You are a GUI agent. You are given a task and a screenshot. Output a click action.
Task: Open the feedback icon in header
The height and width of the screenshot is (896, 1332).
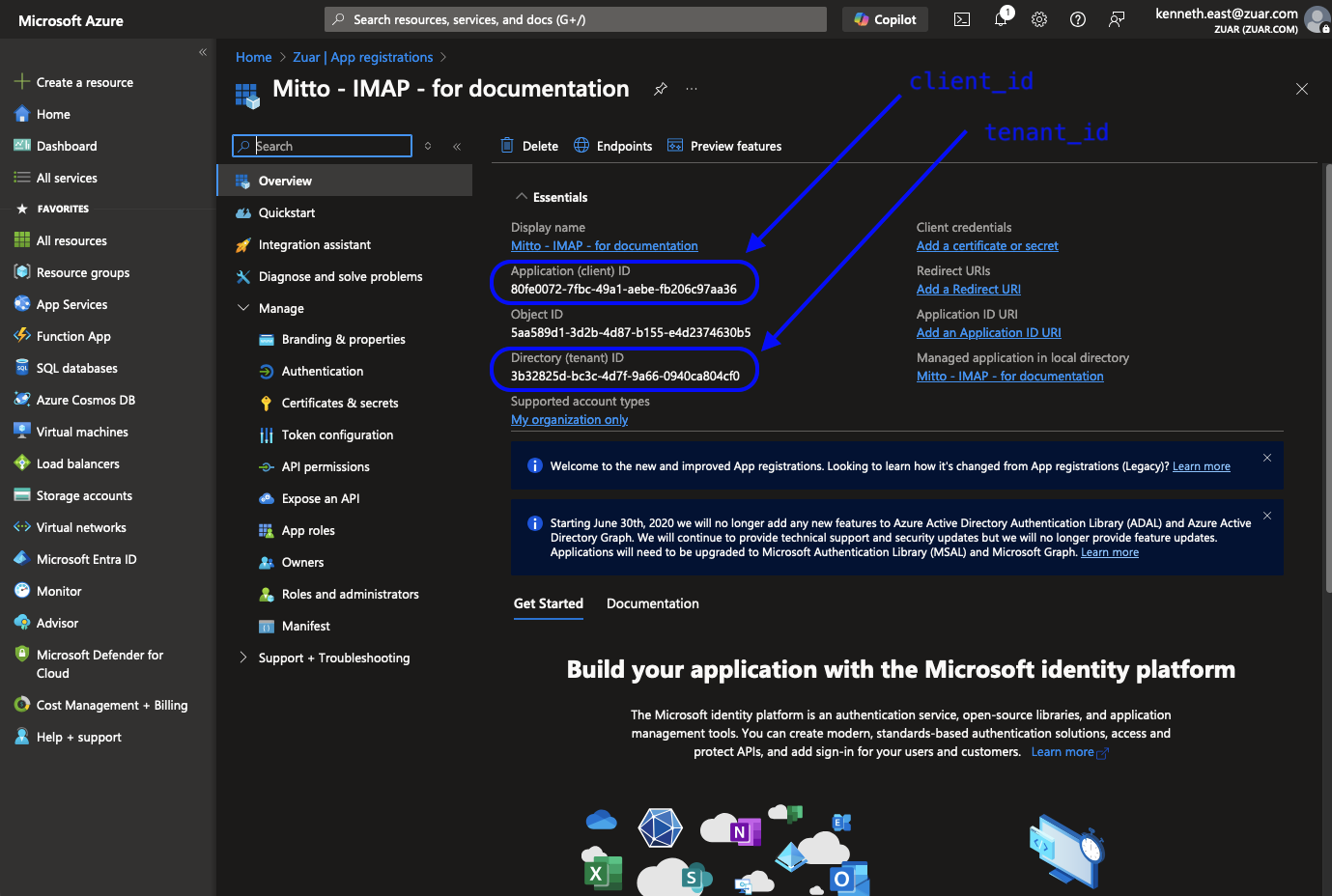click(1117, 19)
